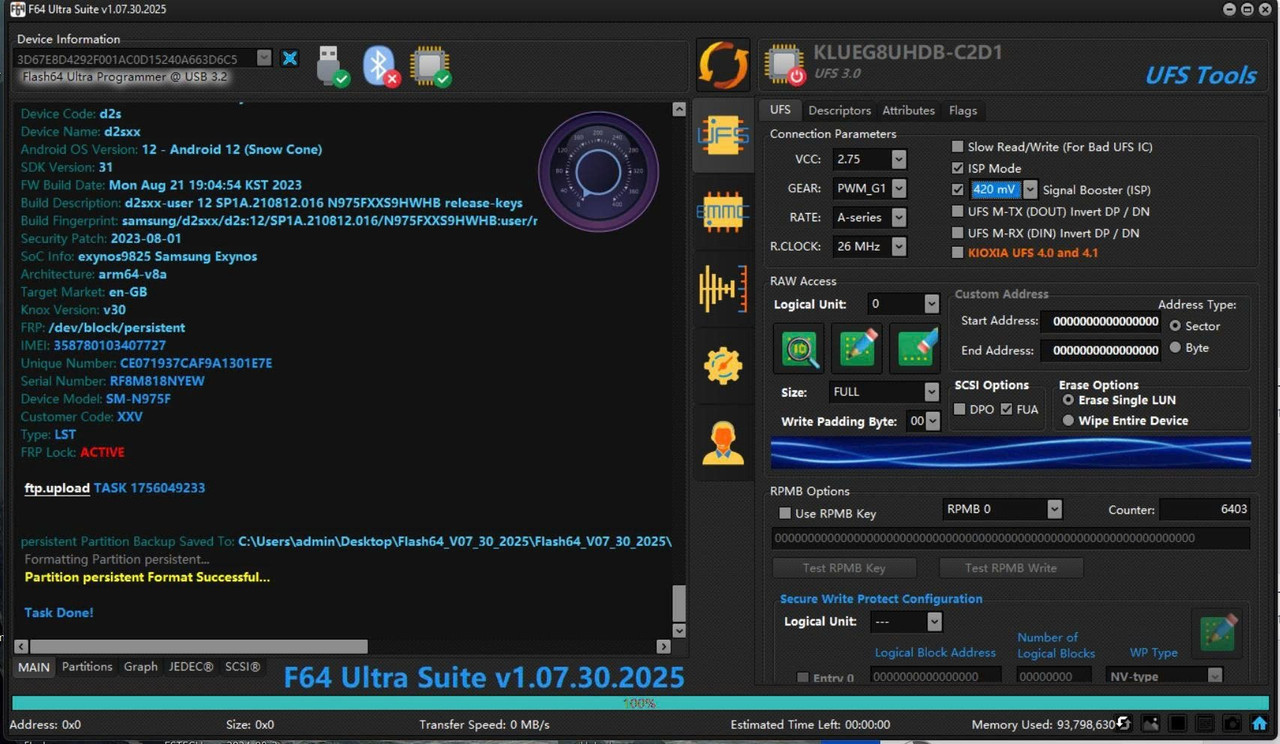Click the Test RPMB Key button
The height and width of the screenshot is (744, 1280).
click(844, 567)
